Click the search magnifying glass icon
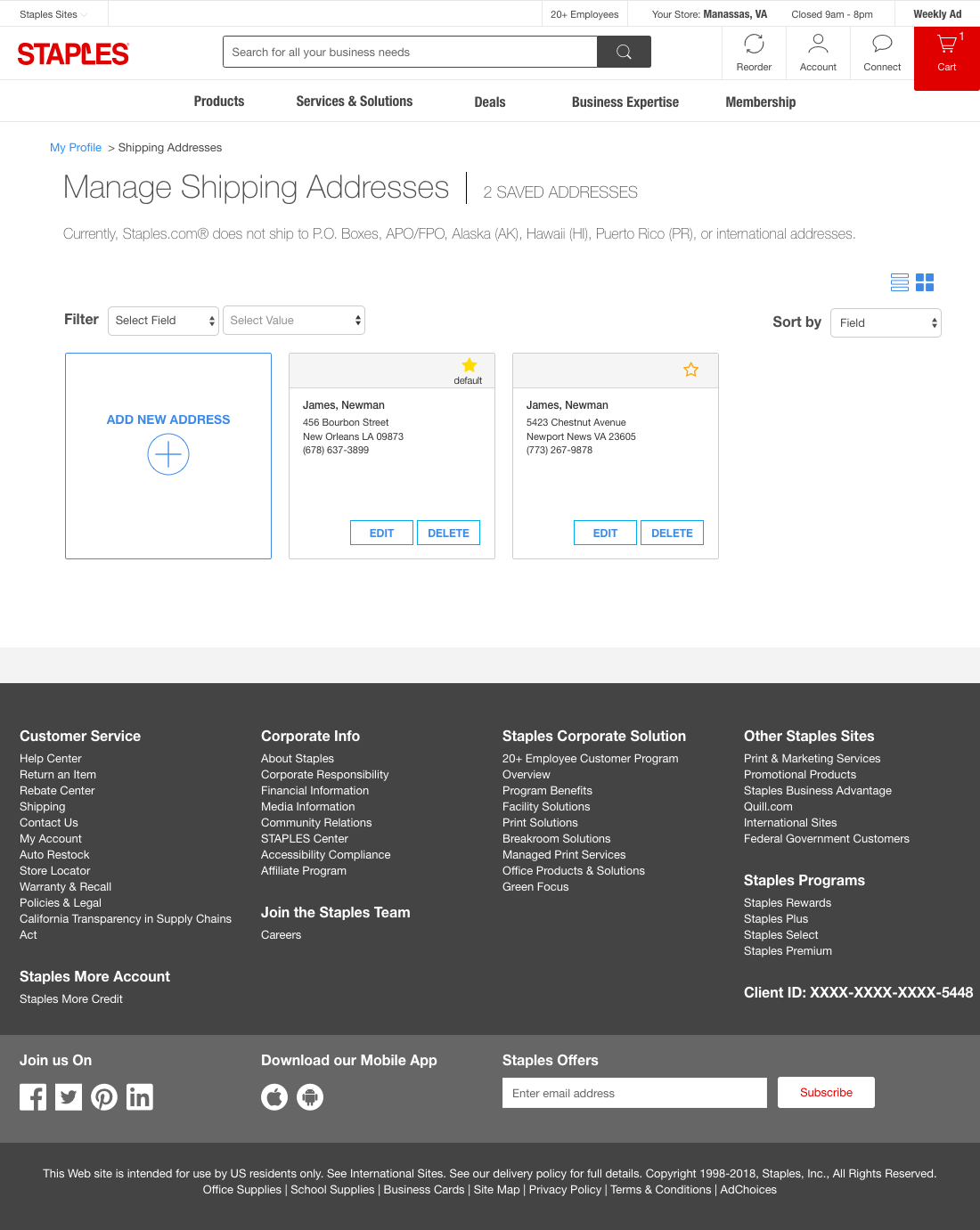The image size is (980, 1230). pos(623,52)
